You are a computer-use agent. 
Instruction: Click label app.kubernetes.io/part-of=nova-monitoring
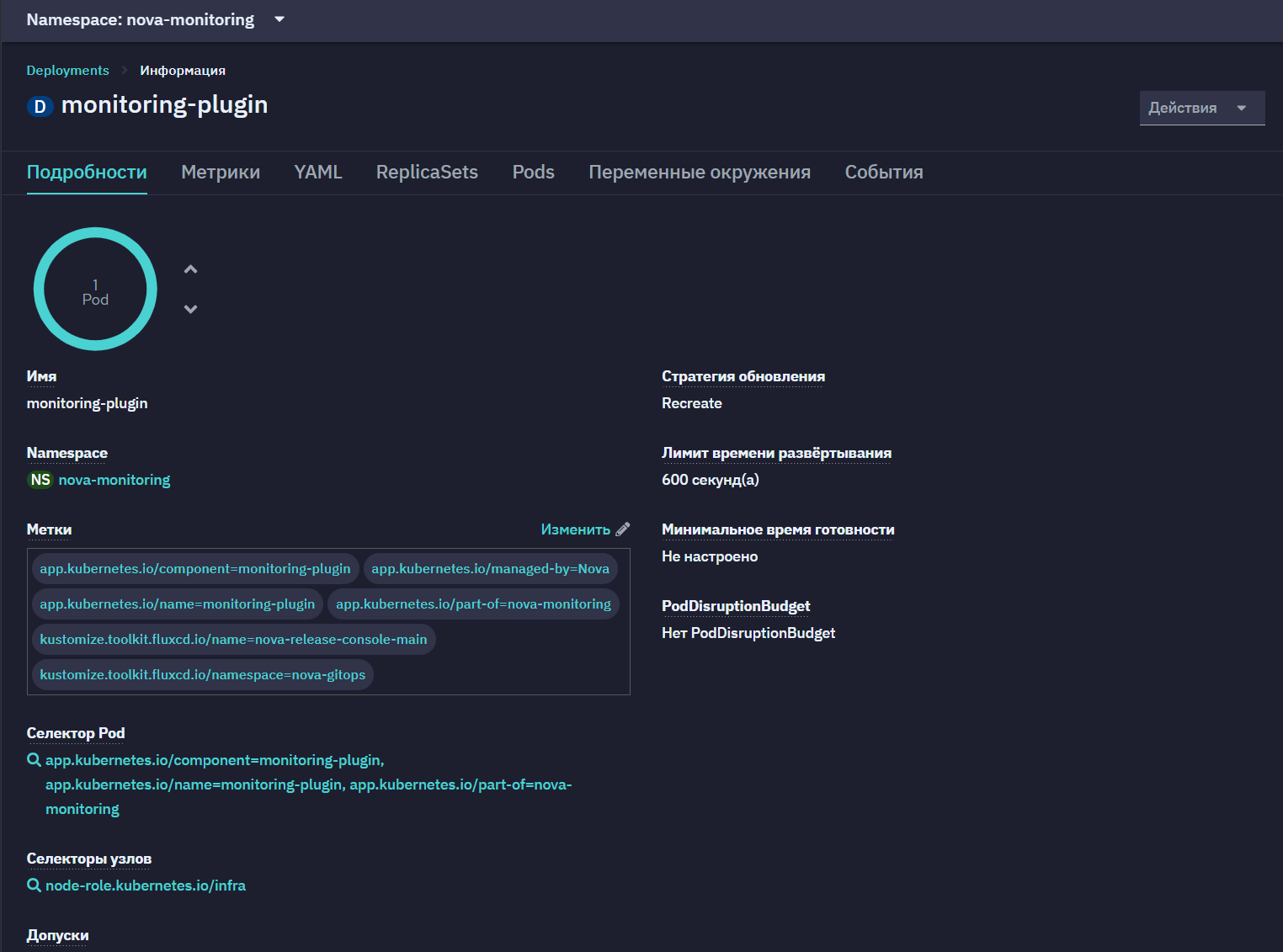click(474, 604)
